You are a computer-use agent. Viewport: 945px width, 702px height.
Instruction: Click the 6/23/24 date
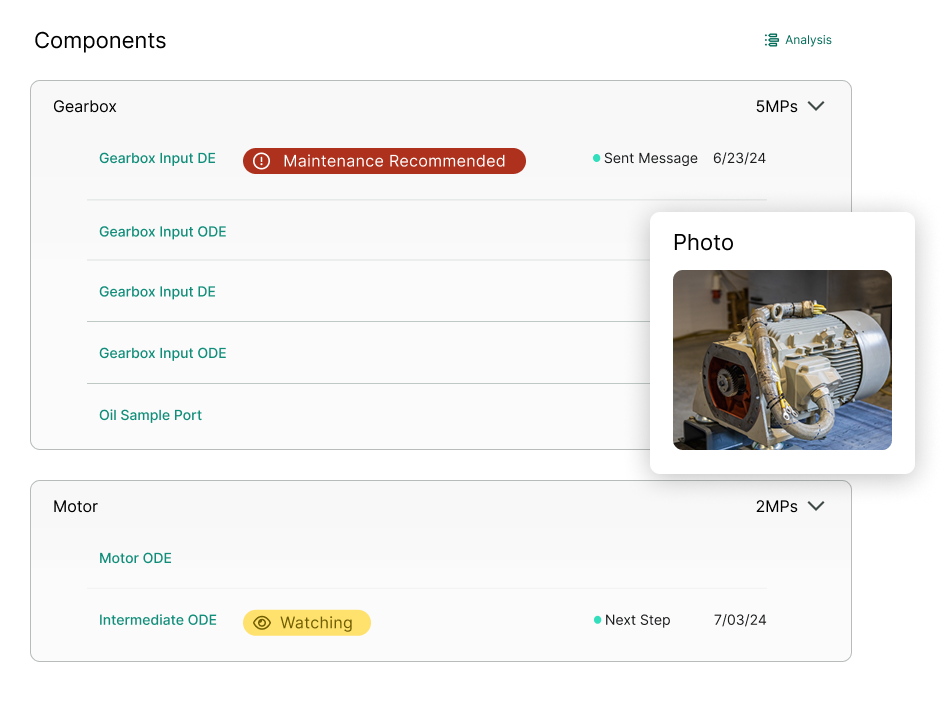pyautogui.click(x=739, y=158)
